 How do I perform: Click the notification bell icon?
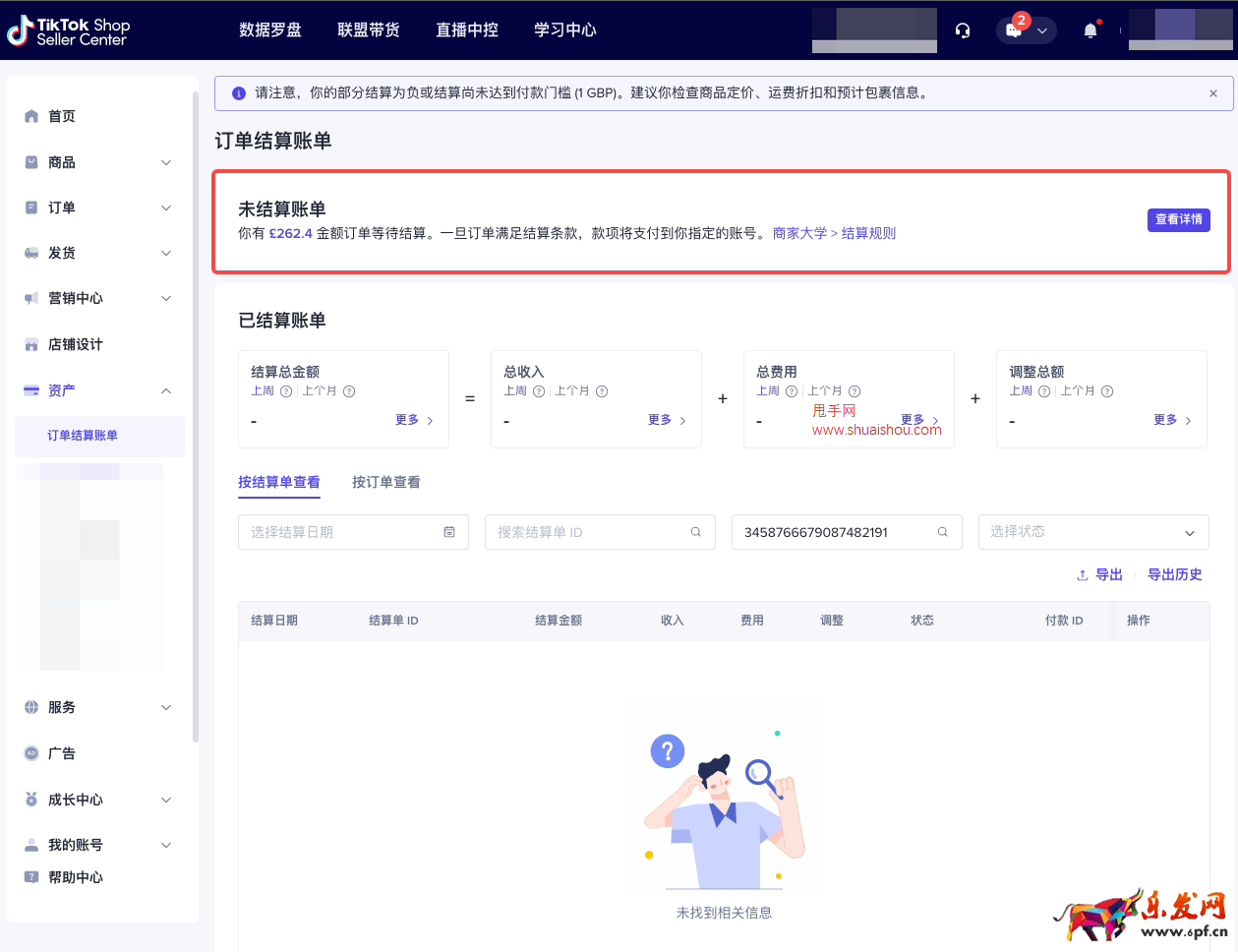pyautogui.click(x=1090, y=30)
